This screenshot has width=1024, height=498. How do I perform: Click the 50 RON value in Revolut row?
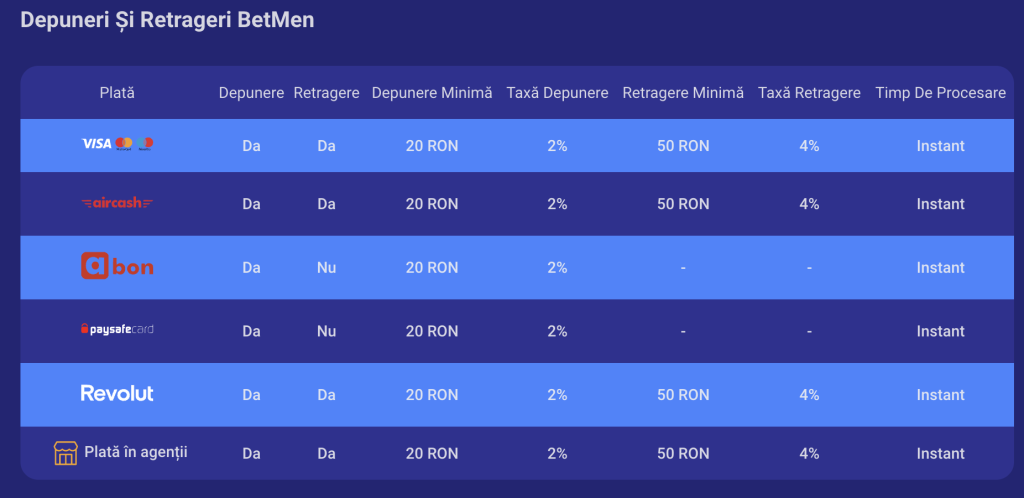(683, 395)
